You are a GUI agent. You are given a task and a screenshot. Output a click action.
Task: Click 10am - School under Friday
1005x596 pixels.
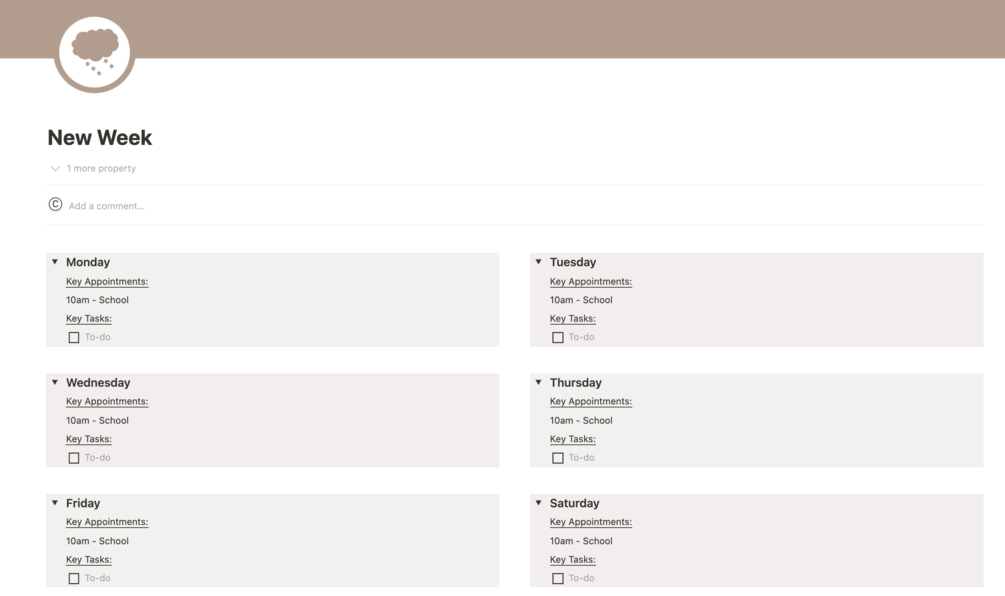click(x=97, y=541)
